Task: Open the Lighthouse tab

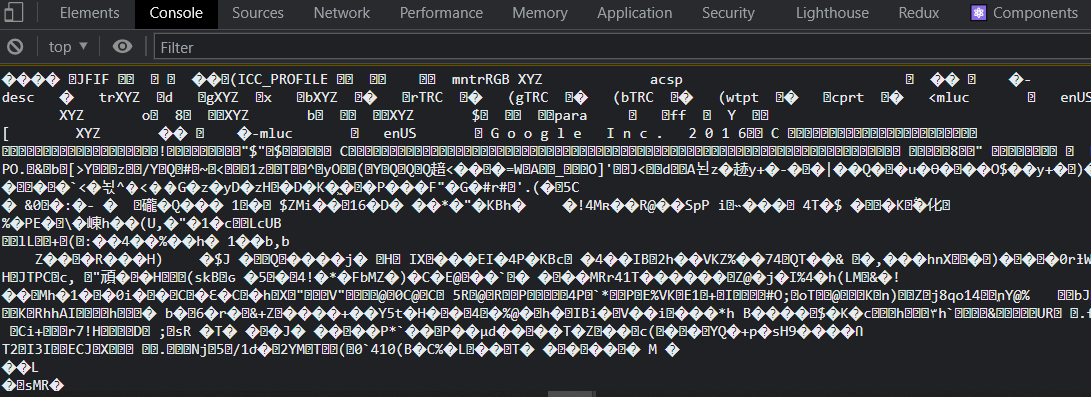Action: tap(832, 13)
